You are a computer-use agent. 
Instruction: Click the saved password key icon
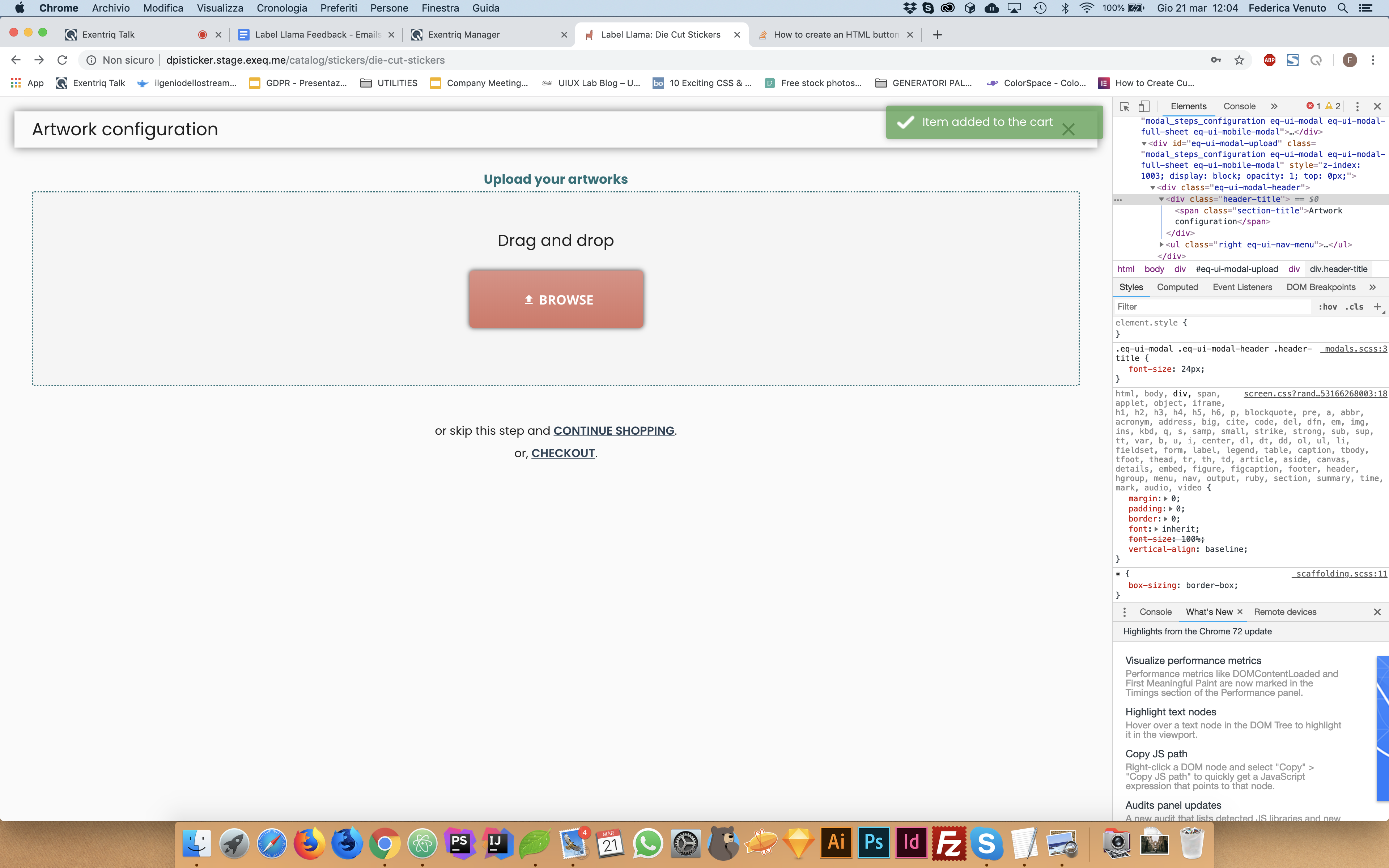[x=1216, y=60]
